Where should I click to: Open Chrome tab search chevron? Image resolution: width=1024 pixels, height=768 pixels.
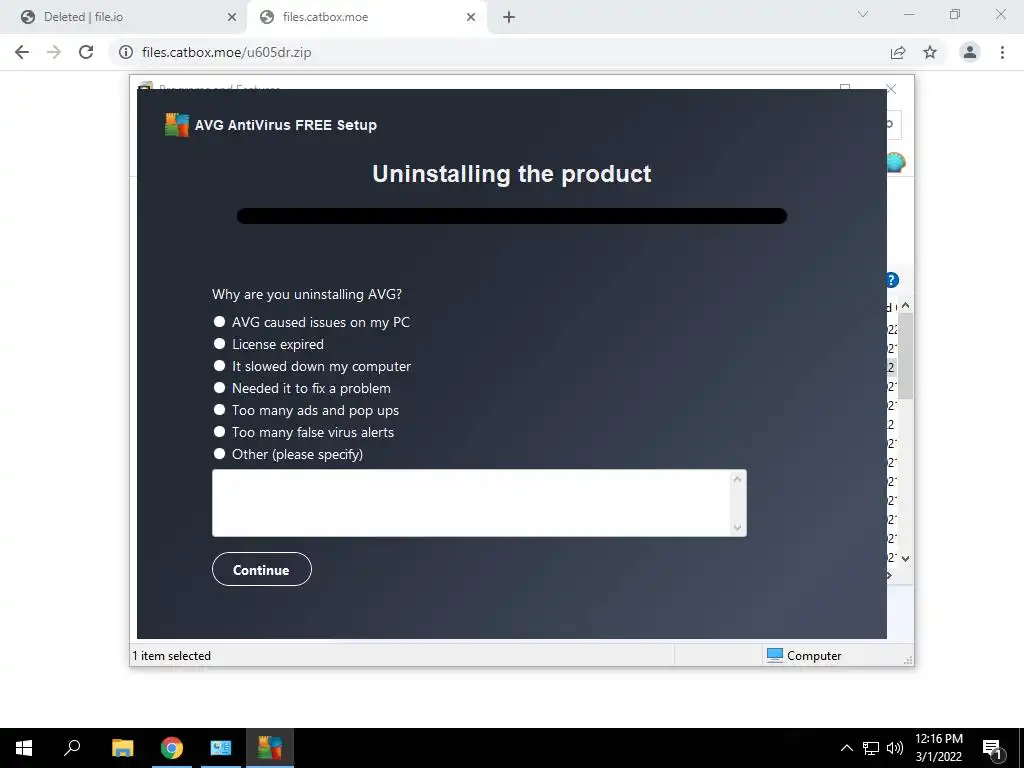pyautogui.click(x=863, y=14)
